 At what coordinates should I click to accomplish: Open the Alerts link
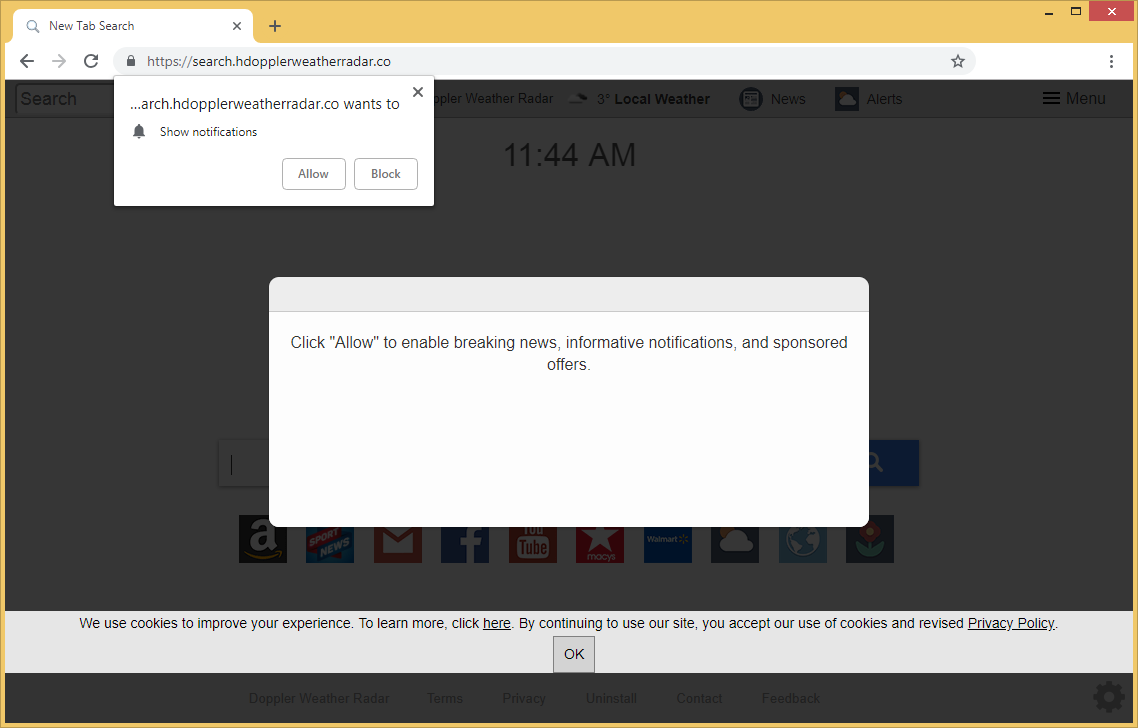click(x=884, y=99)
